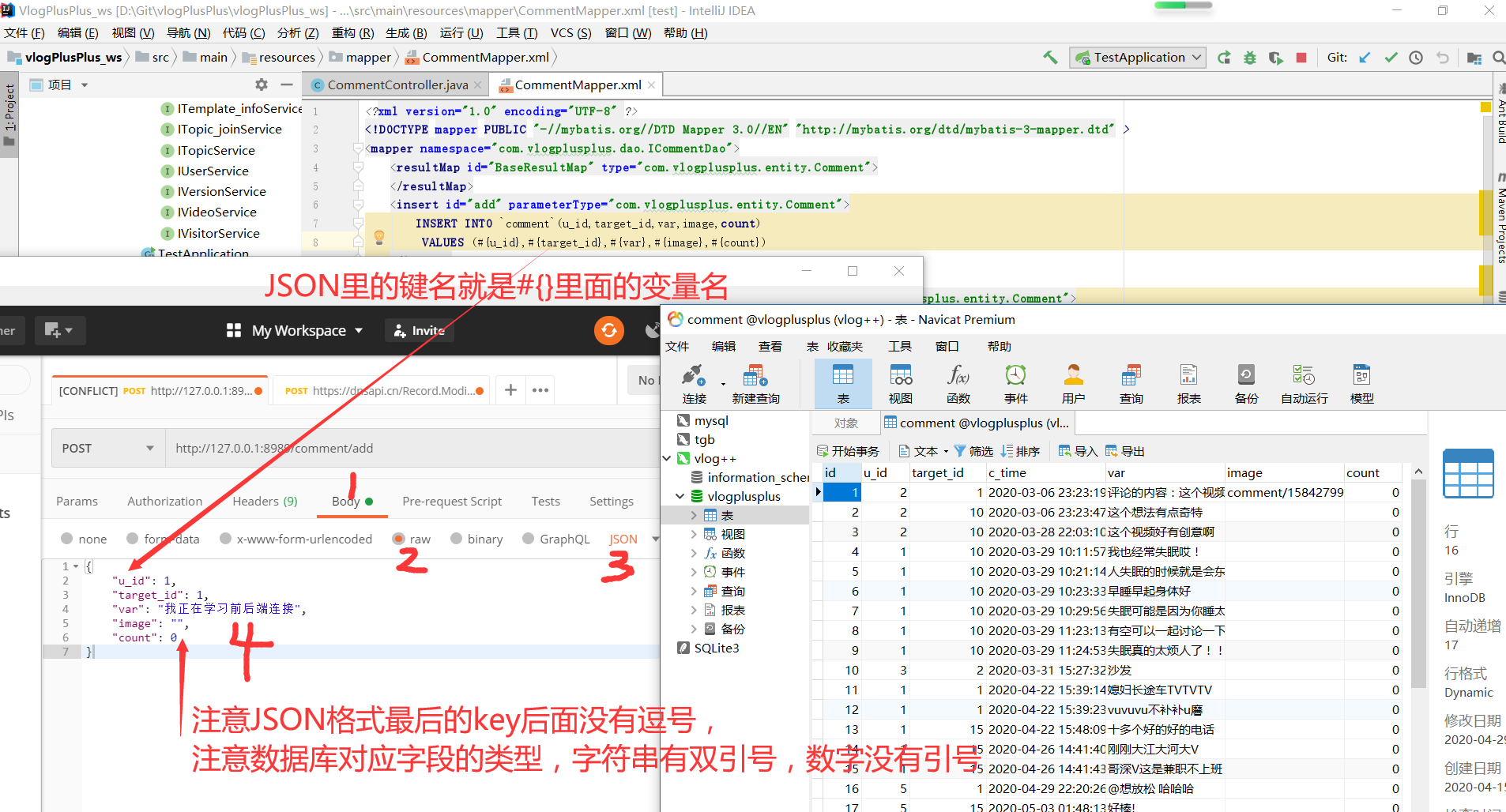
Task: Click Postman new window icon button
Action: [58, 330]
